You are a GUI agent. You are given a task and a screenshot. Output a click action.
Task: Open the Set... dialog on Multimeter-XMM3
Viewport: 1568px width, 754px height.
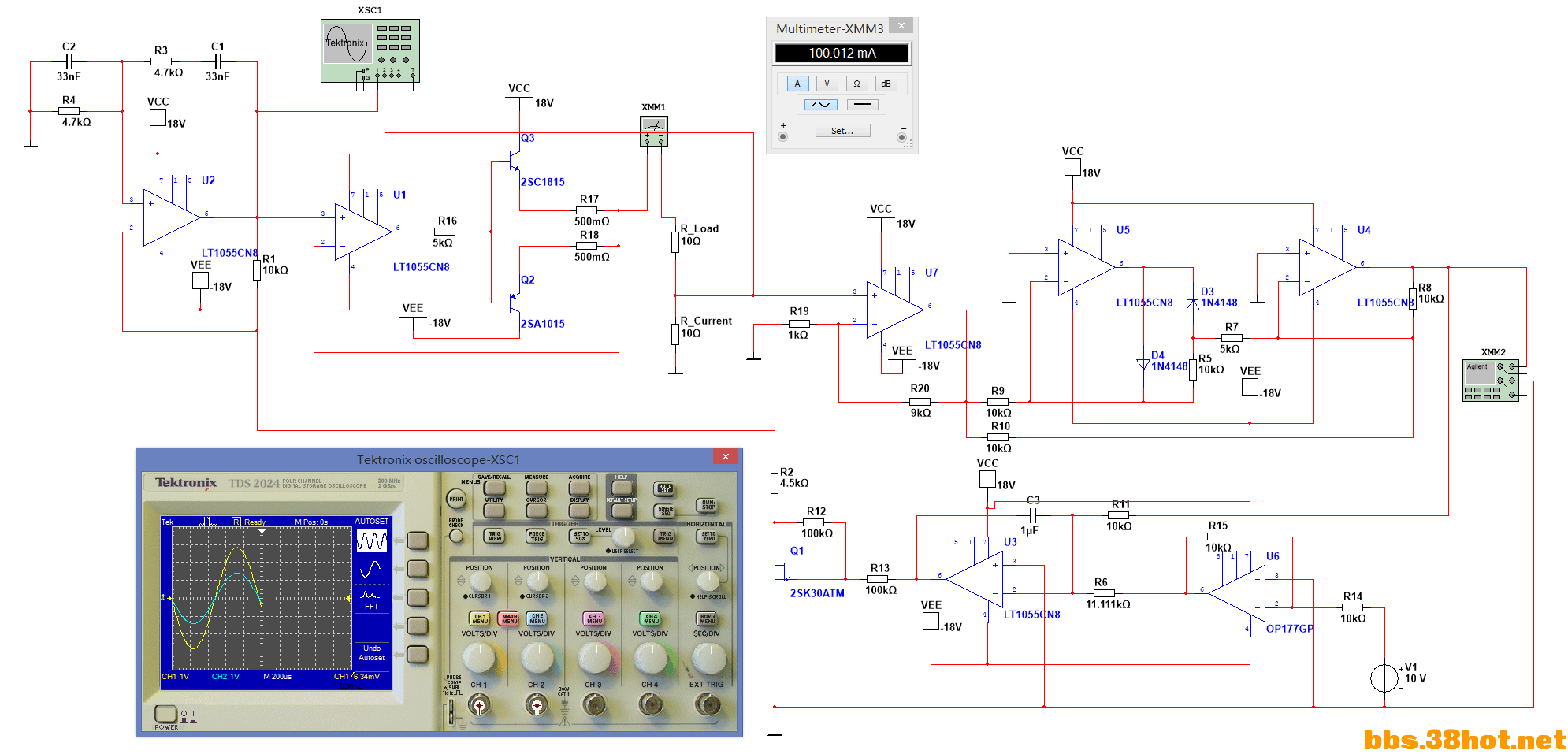tap(842, 131)
